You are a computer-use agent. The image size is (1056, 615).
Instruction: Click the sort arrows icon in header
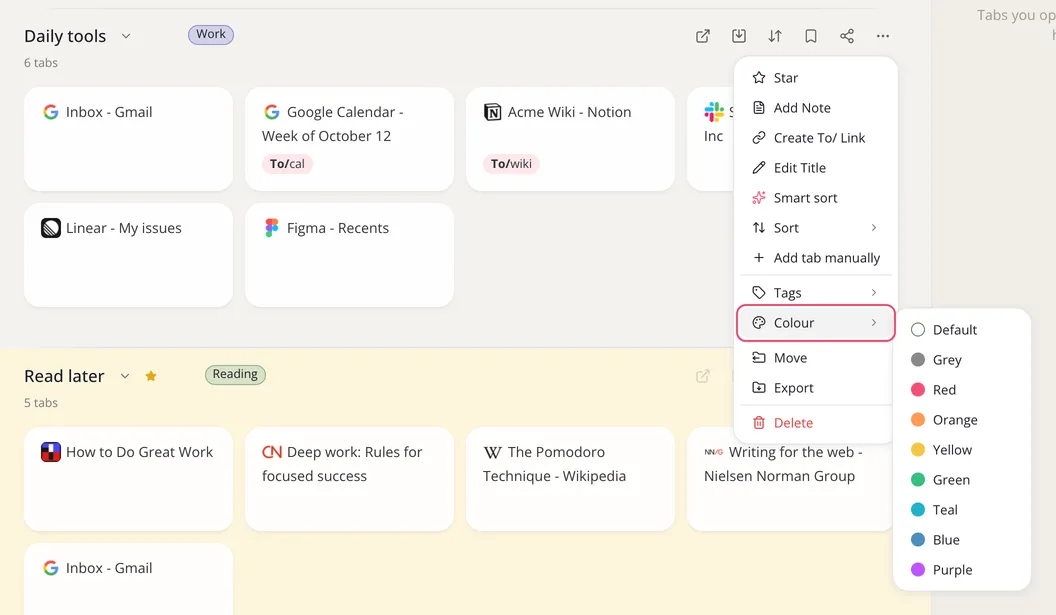click(775, 36)
